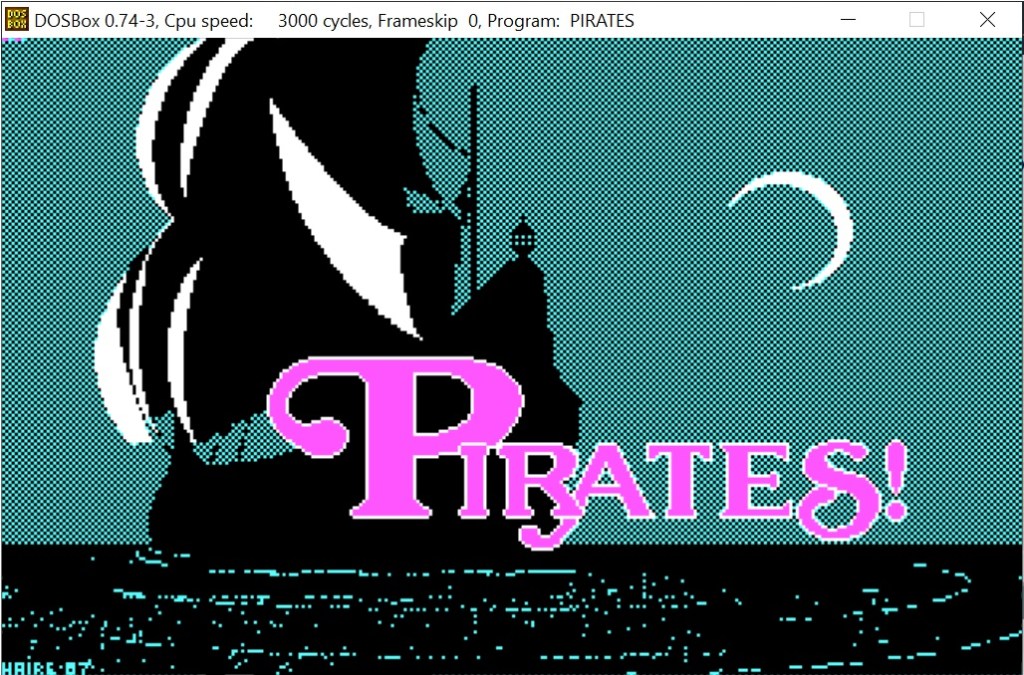The height and width of the screenshot is (675, 1024).
Task: Click the maximize button of the DOSBox window
Action: point(917,20)
